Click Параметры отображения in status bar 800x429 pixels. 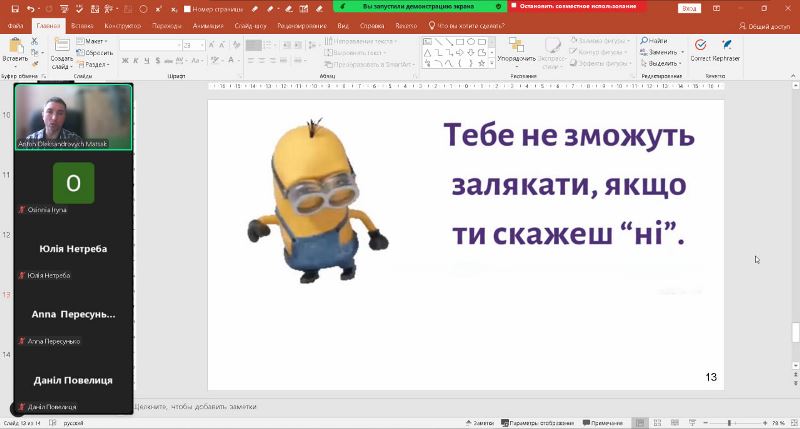(537, 423)
